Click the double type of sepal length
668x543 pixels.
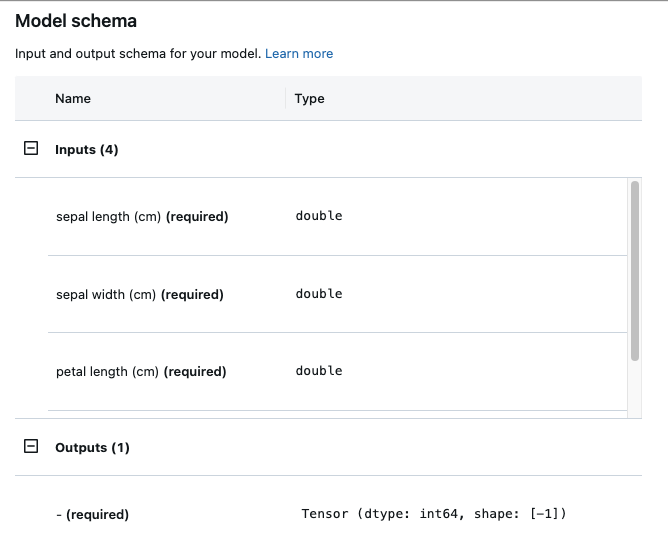(319, 216)
